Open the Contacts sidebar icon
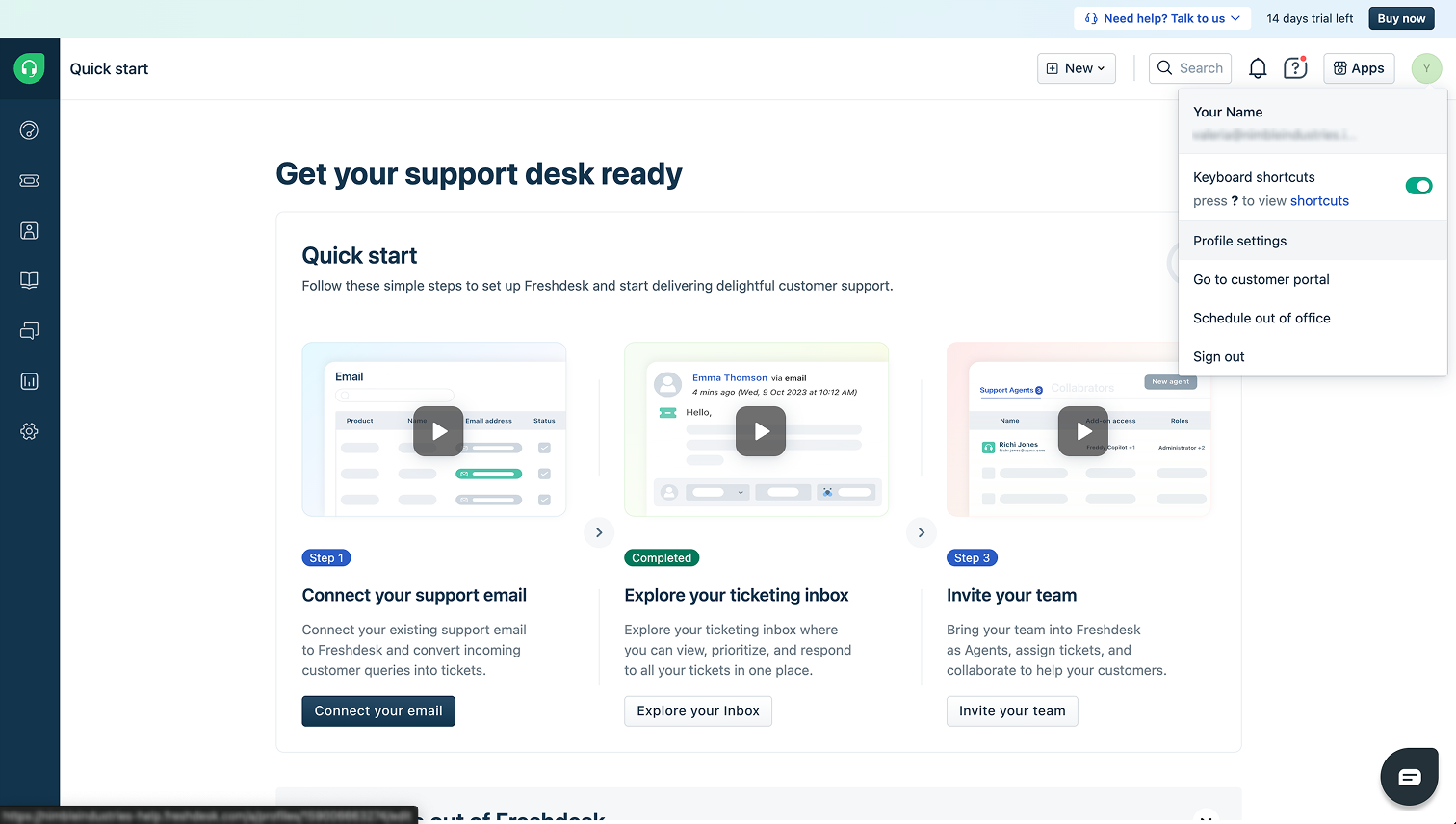 (x=29, y=230)
